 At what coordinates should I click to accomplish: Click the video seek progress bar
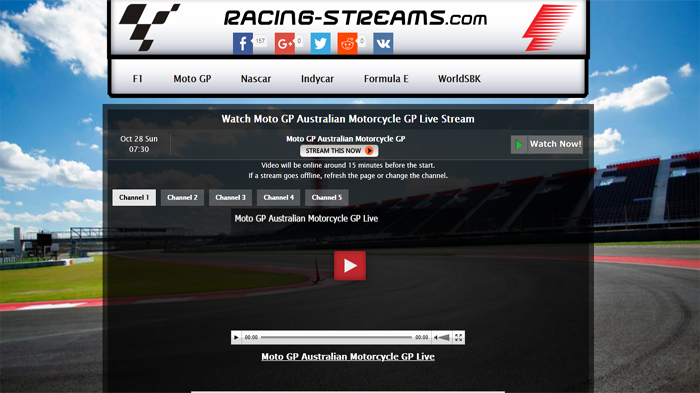tap(336, 338)
